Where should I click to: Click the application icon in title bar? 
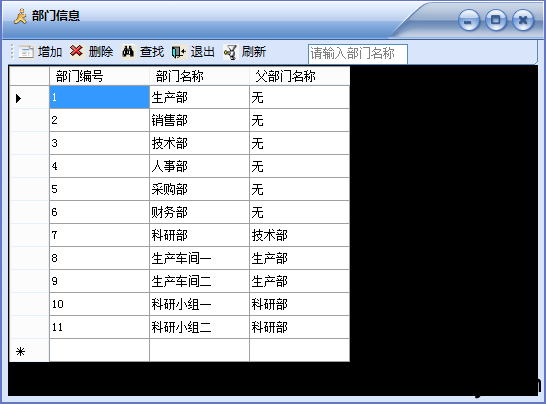point(20,16)
